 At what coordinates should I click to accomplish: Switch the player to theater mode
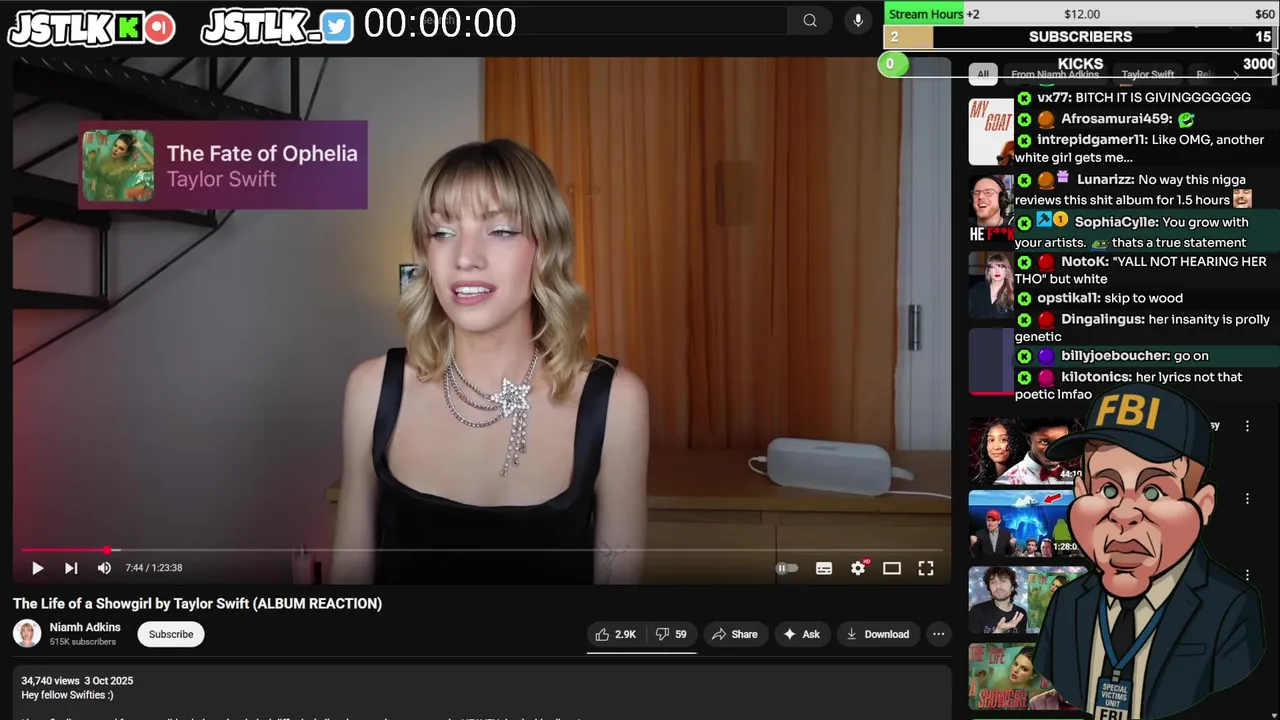[x=892, y=568]
